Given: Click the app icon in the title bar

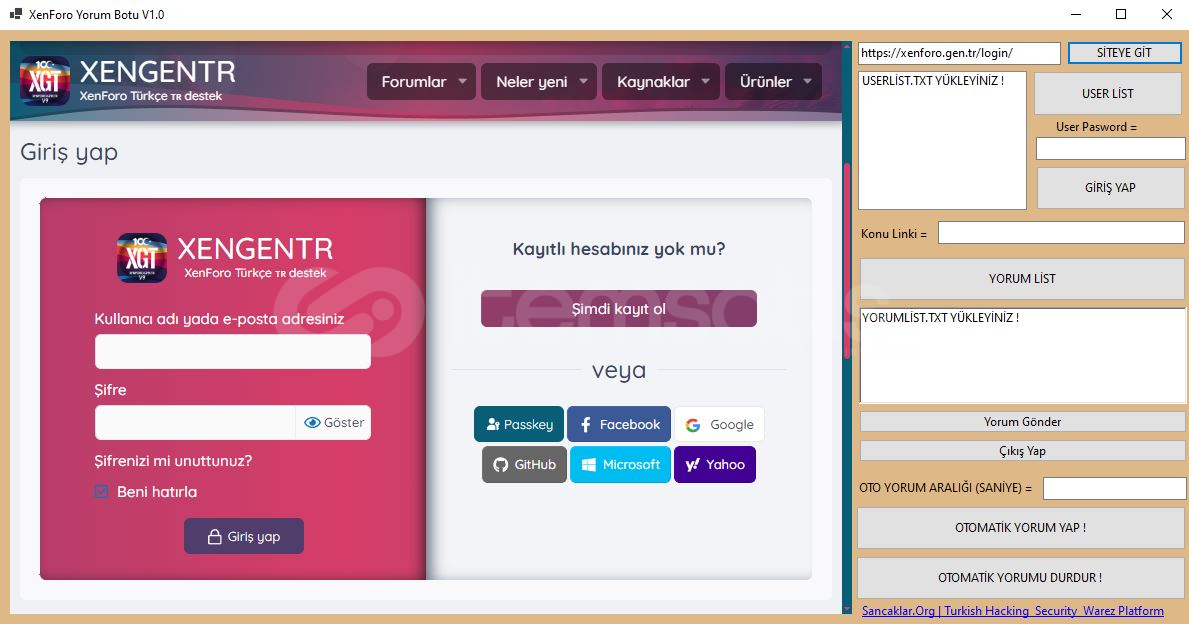Looking at the screenshot, I should [x=15, y=14].
